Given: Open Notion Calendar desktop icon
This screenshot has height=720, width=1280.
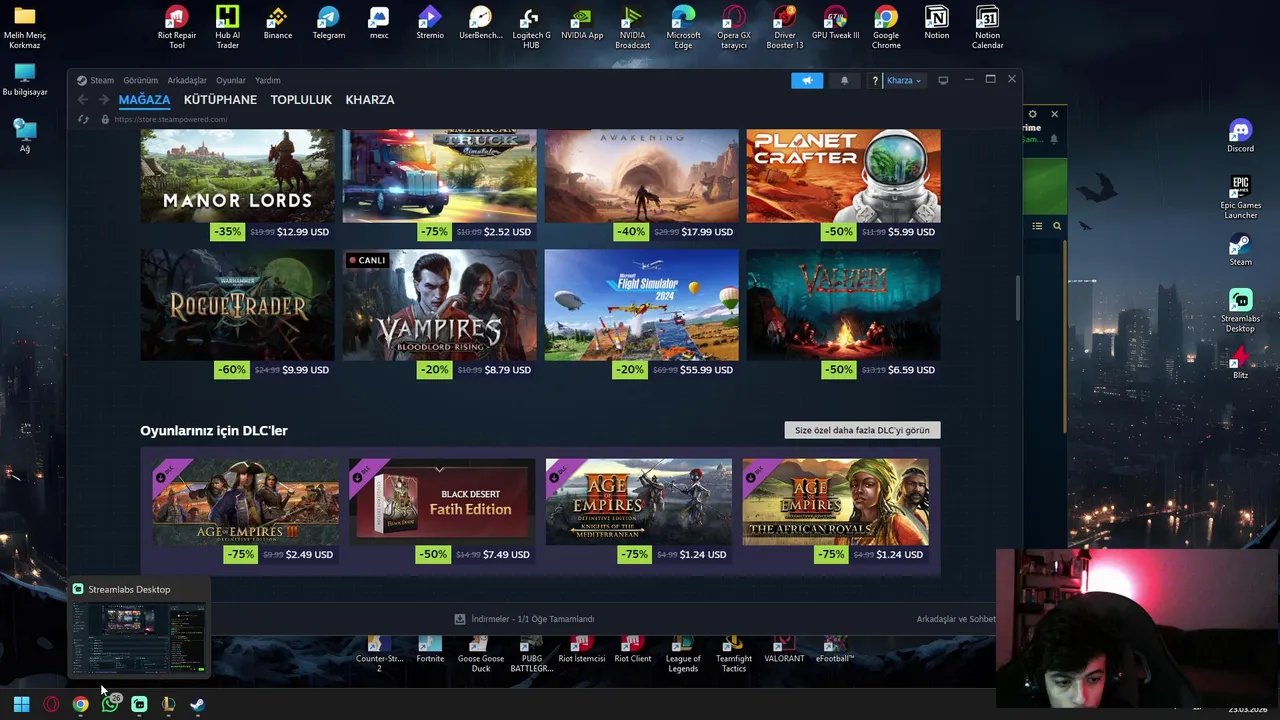Looking at the screenshot, I should pyautogui.click(x=987, y=27).
